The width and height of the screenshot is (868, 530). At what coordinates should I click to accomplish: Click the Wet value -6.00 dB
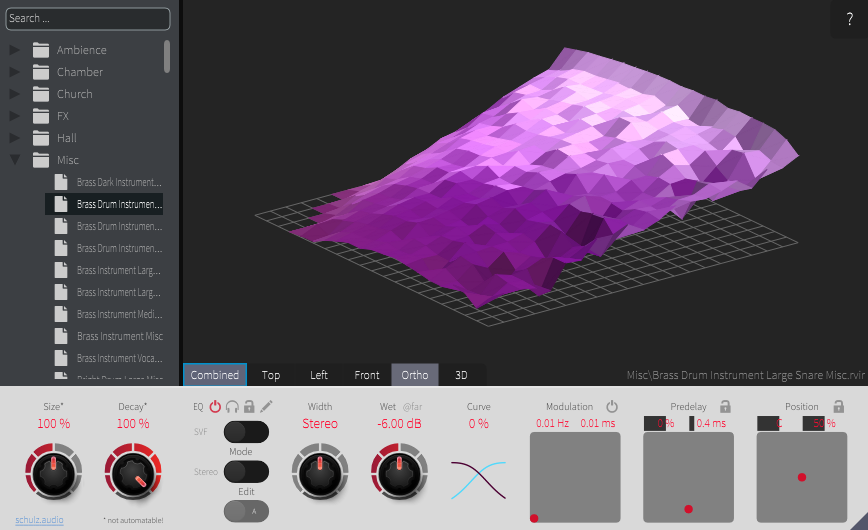(399, 424)
